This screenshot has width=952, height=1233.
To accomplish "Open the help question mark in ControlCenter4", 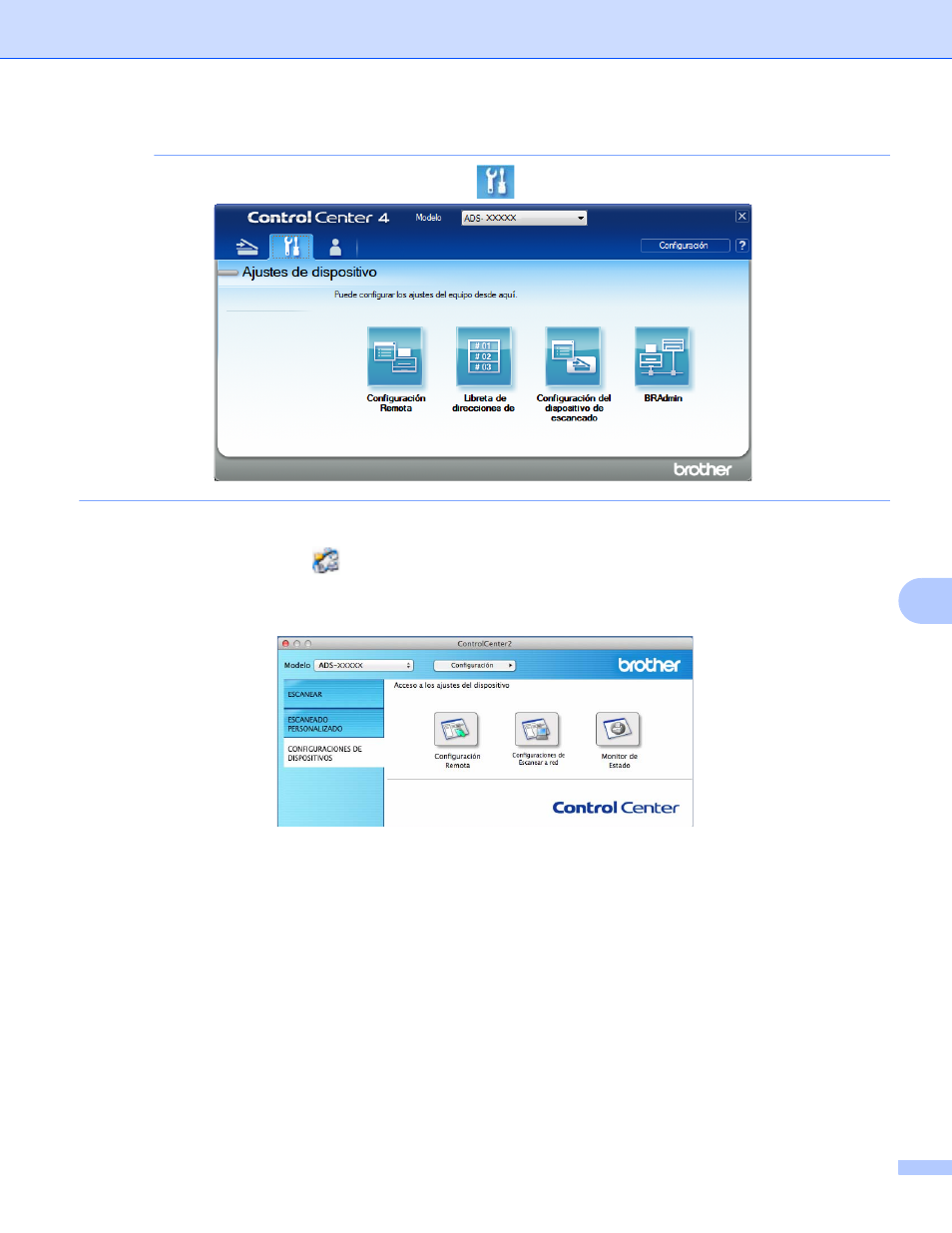I will [741, 246].
